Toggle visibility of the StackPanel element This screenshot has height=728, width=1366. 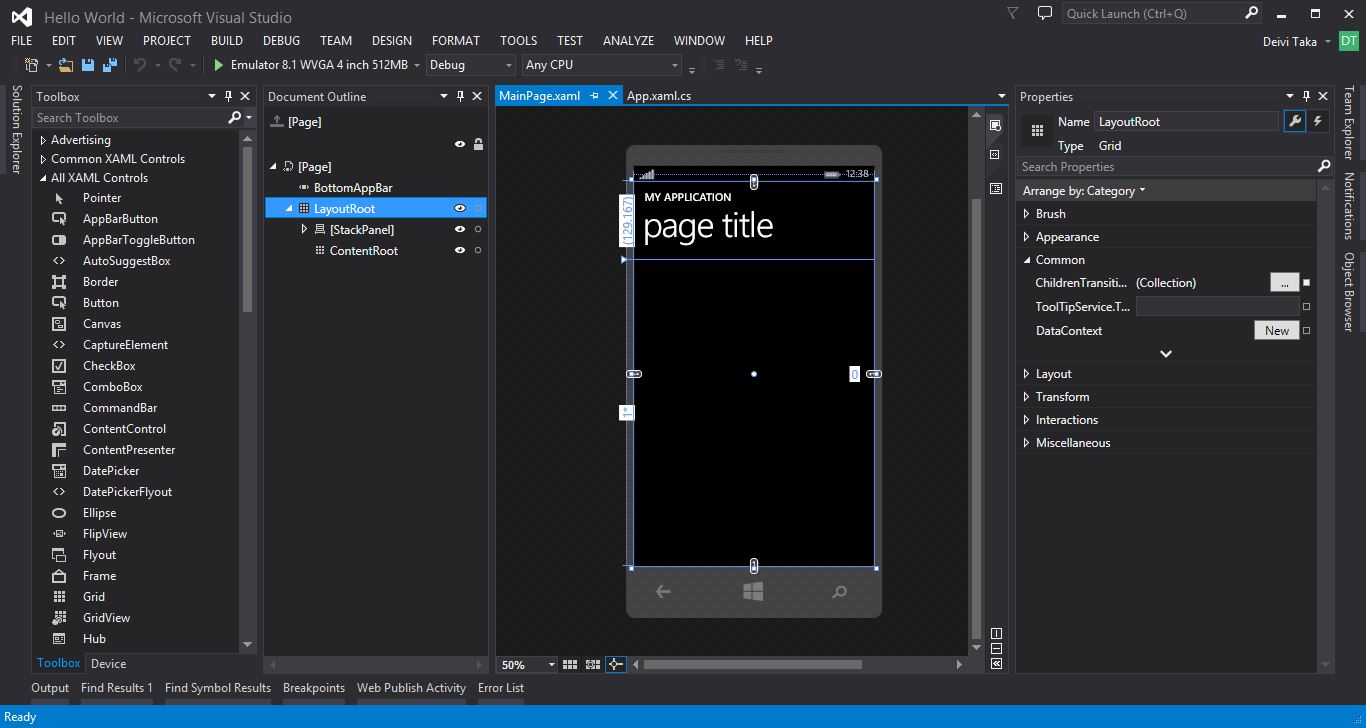tap(460, 230)
